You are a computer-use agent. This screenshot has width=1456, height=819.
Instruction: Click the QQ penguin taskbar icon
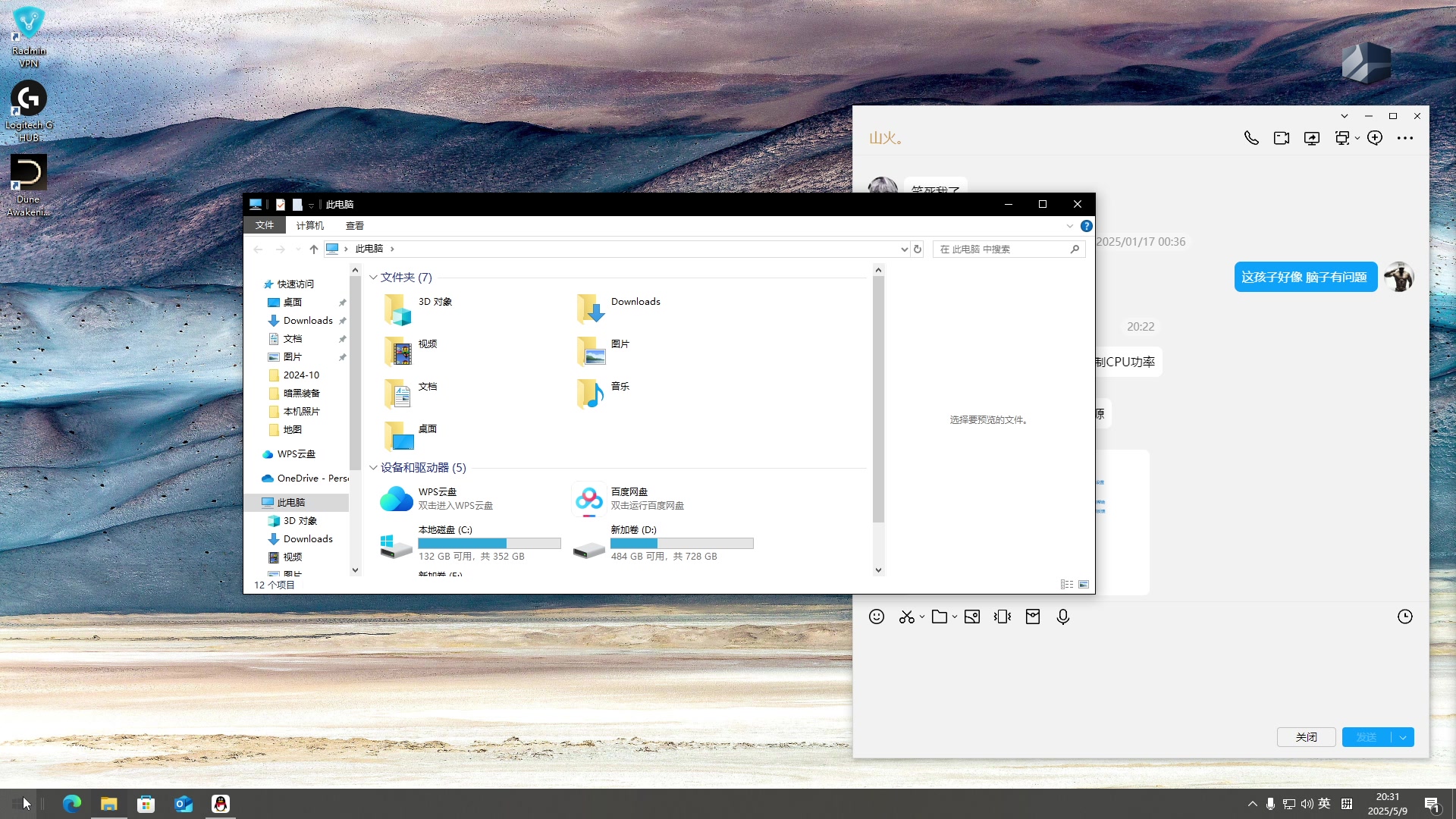point(221,804)
